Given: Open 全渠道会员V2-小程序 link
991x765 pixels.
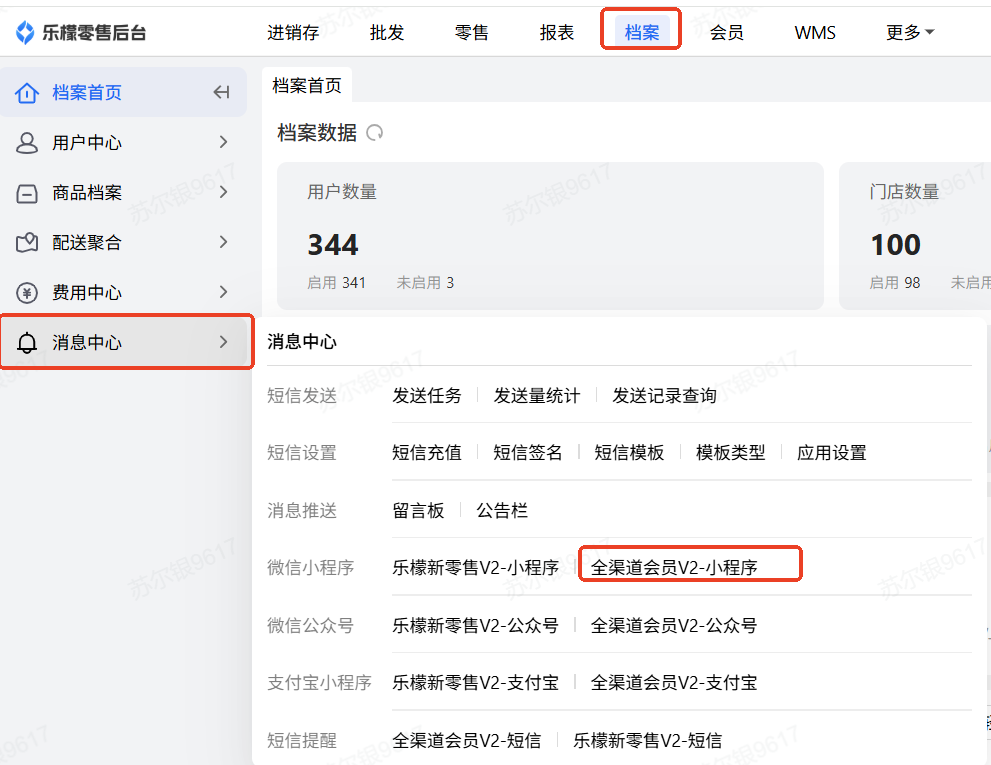Looking at the screenshot, I should coord(674,568).
